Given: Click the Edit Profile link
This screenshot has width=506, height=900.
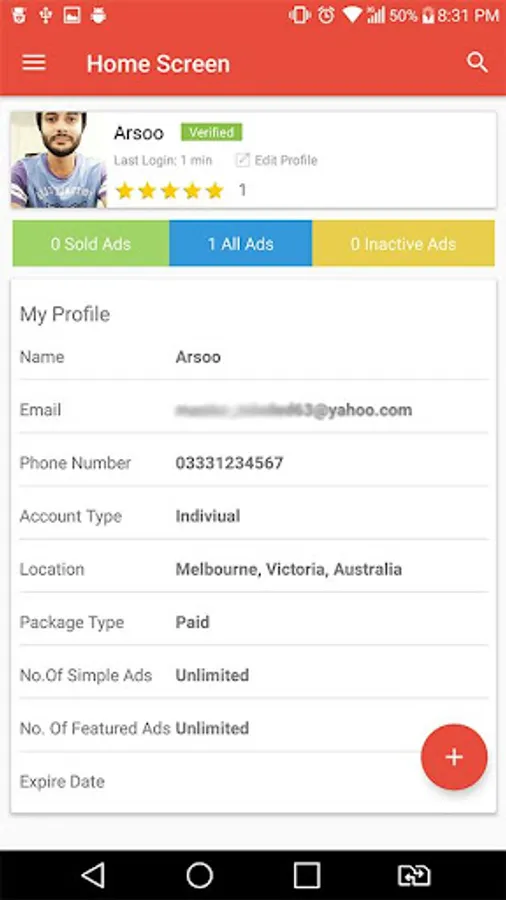Looking at the screenshot, I should click(286, 160).
